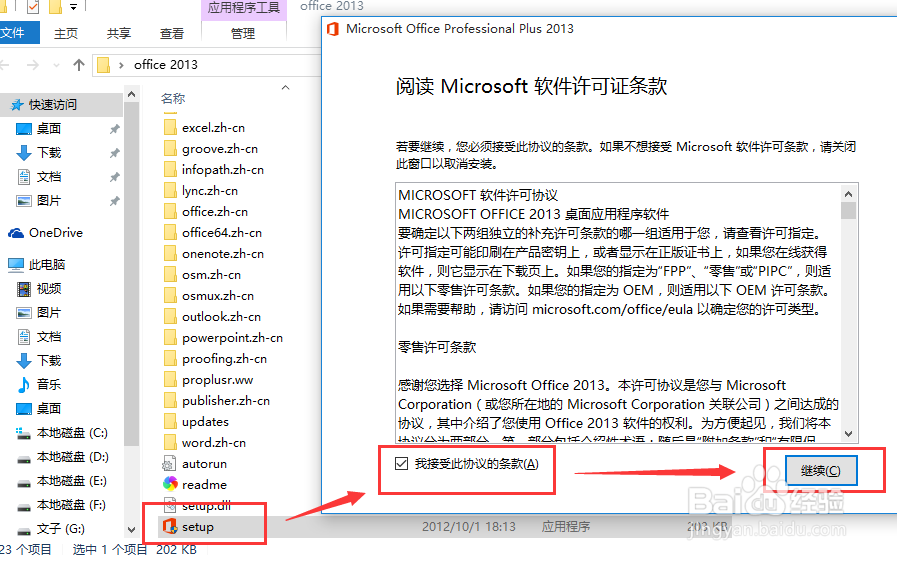Click the properties checkmark quick access icon

33,7
